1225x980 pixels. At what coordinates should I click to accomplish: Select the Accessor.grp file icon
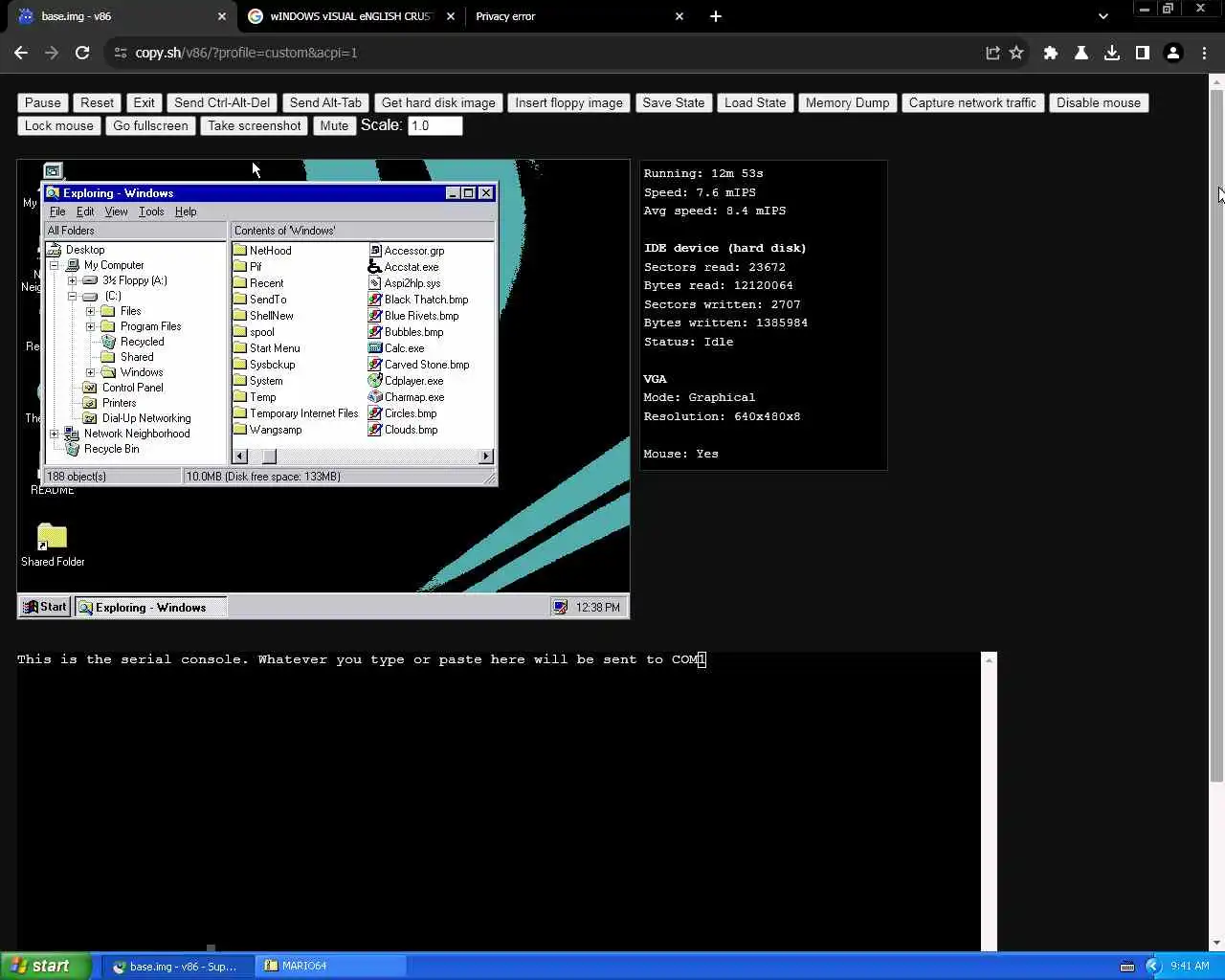[375, 251]
